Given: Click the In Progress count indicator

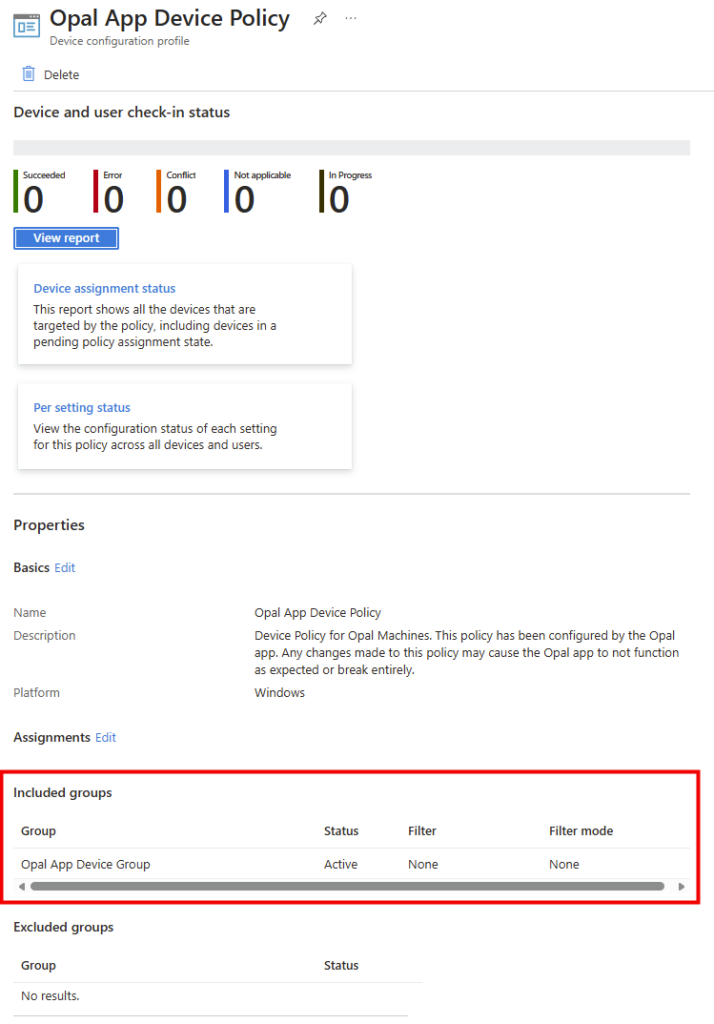Looking at the screenshot, I should (339, 199).
